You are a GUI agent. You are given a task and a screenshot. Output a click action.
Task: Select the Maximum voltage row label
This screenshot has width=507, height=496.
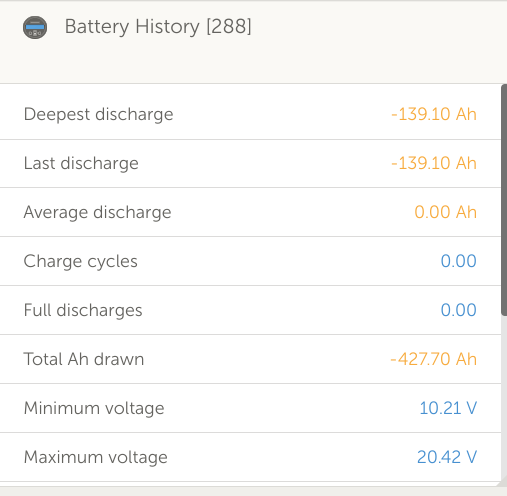pos(95,457)
